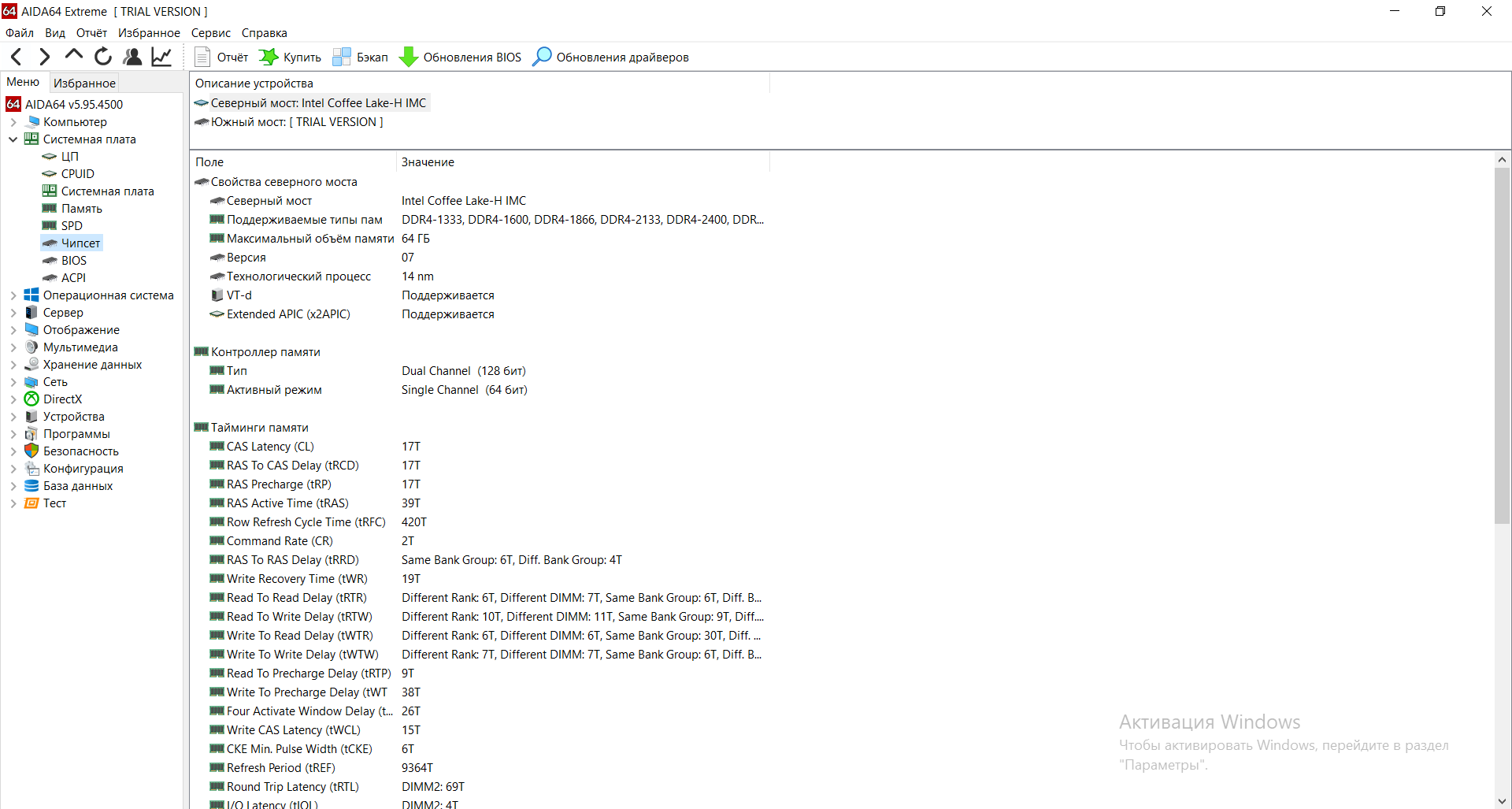The width and height of the screenshot is (1512, 809).
Task: Select the Command Rate (CR) row
Action: tap(480, 541)
